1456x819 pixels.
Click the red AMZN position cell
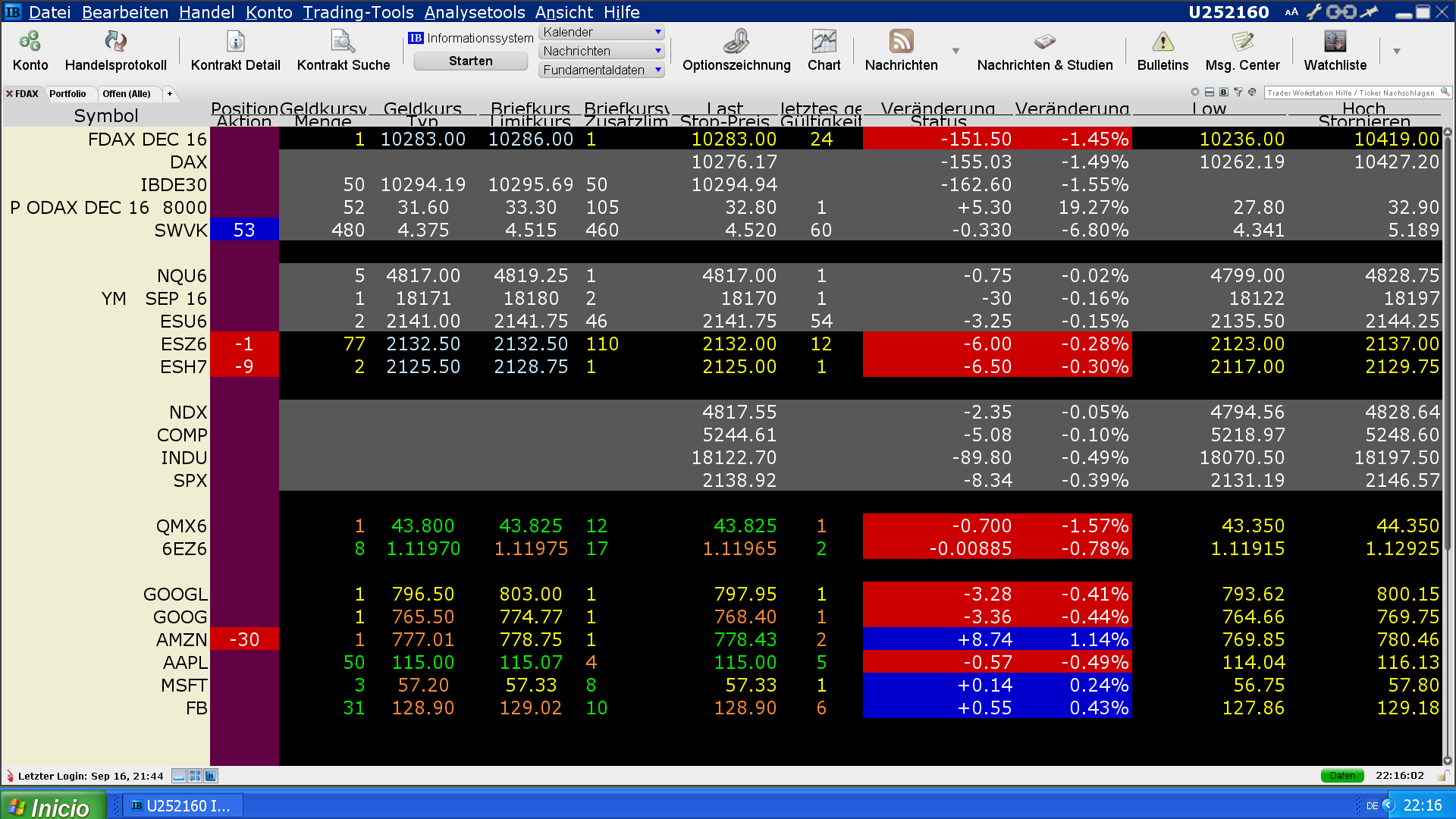pos(244,639)
